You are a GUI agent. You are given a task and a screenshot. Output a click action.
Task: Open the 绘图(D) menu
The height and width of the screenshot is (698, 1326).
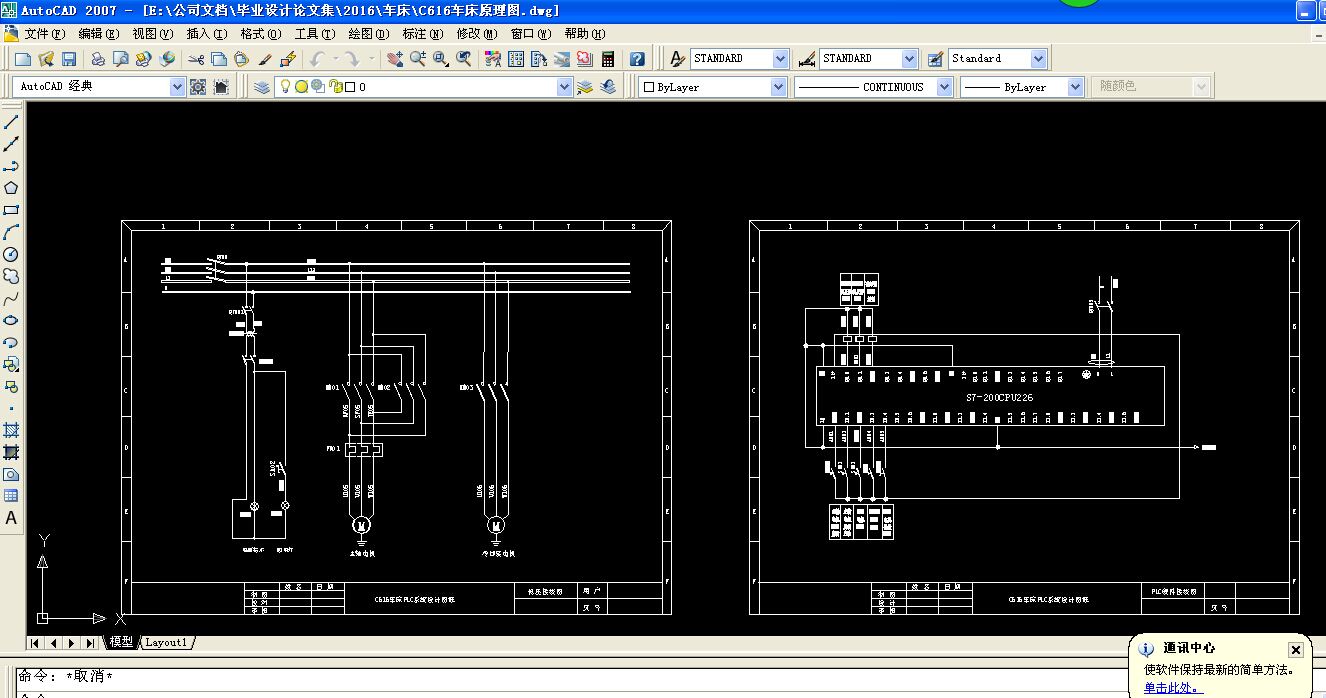(x=368, y=33)
